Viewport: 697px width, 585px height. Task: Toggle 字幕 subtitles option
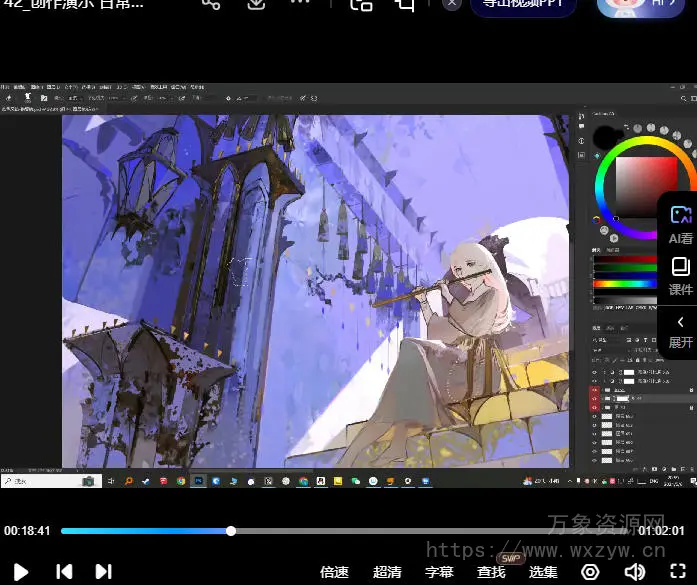click(x=439, y=572)
